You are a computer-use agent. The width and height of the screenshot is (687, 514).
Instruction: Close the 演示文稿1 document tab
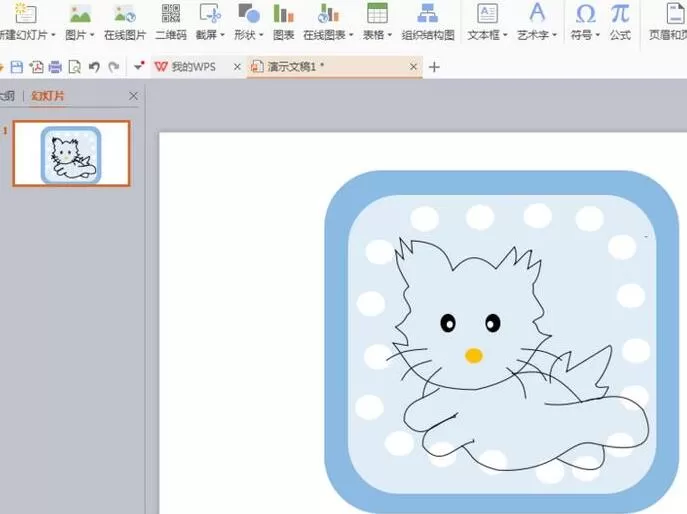click(413, 67)
